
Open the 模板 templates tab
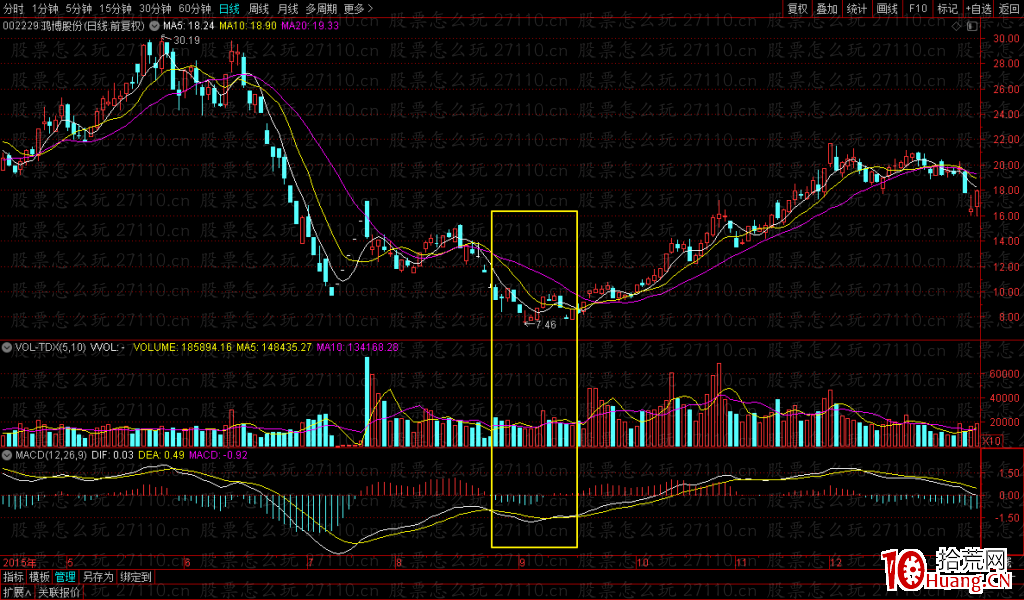(39, 577)
